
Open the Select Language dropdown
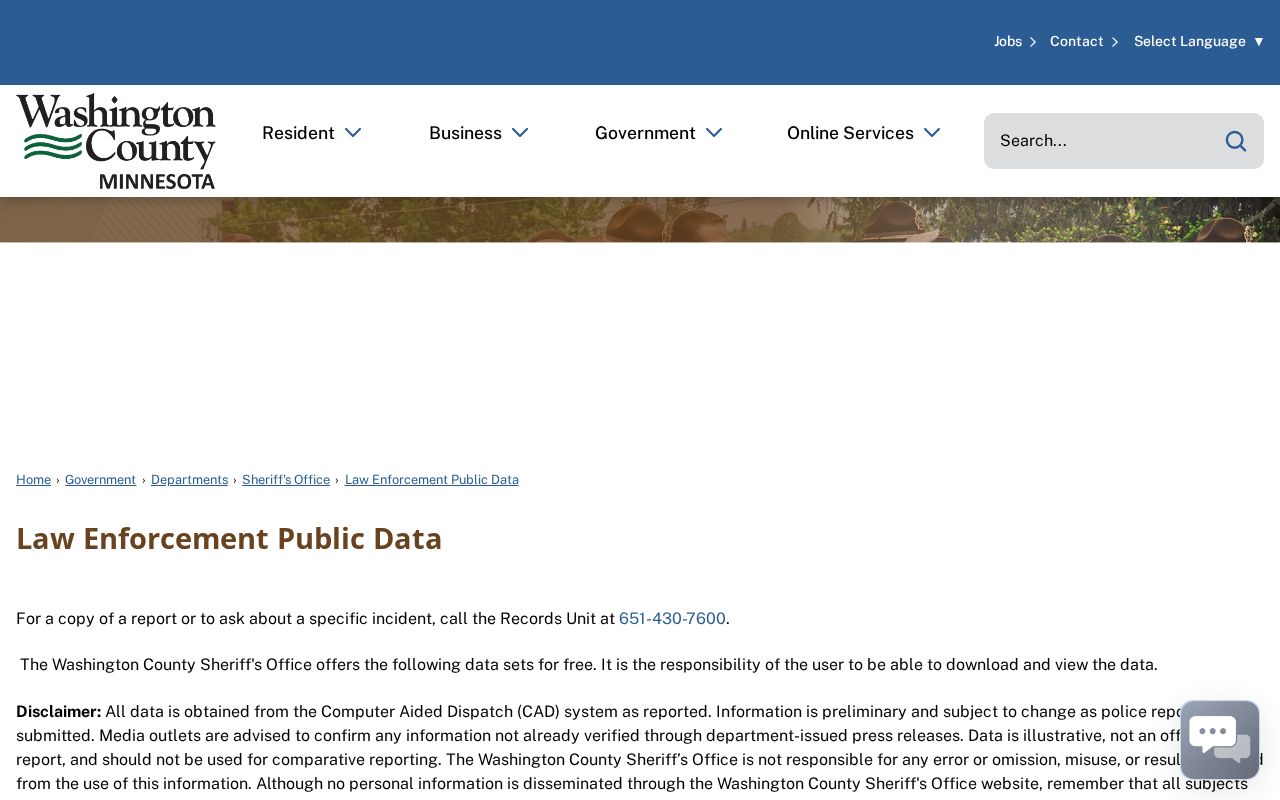pos(1199,41)
